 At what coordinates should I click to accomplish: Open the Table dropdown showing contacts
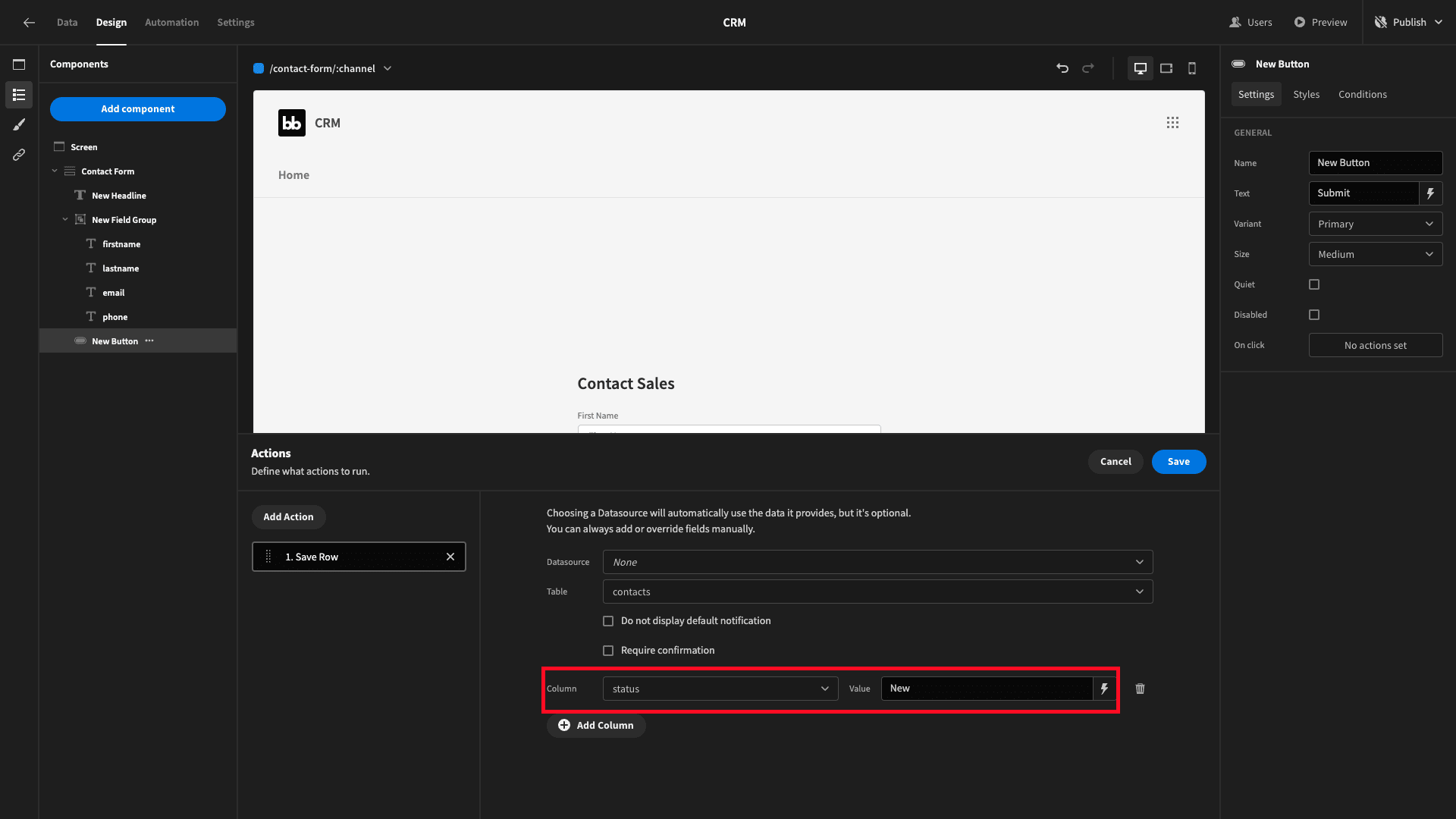[877, 591]
